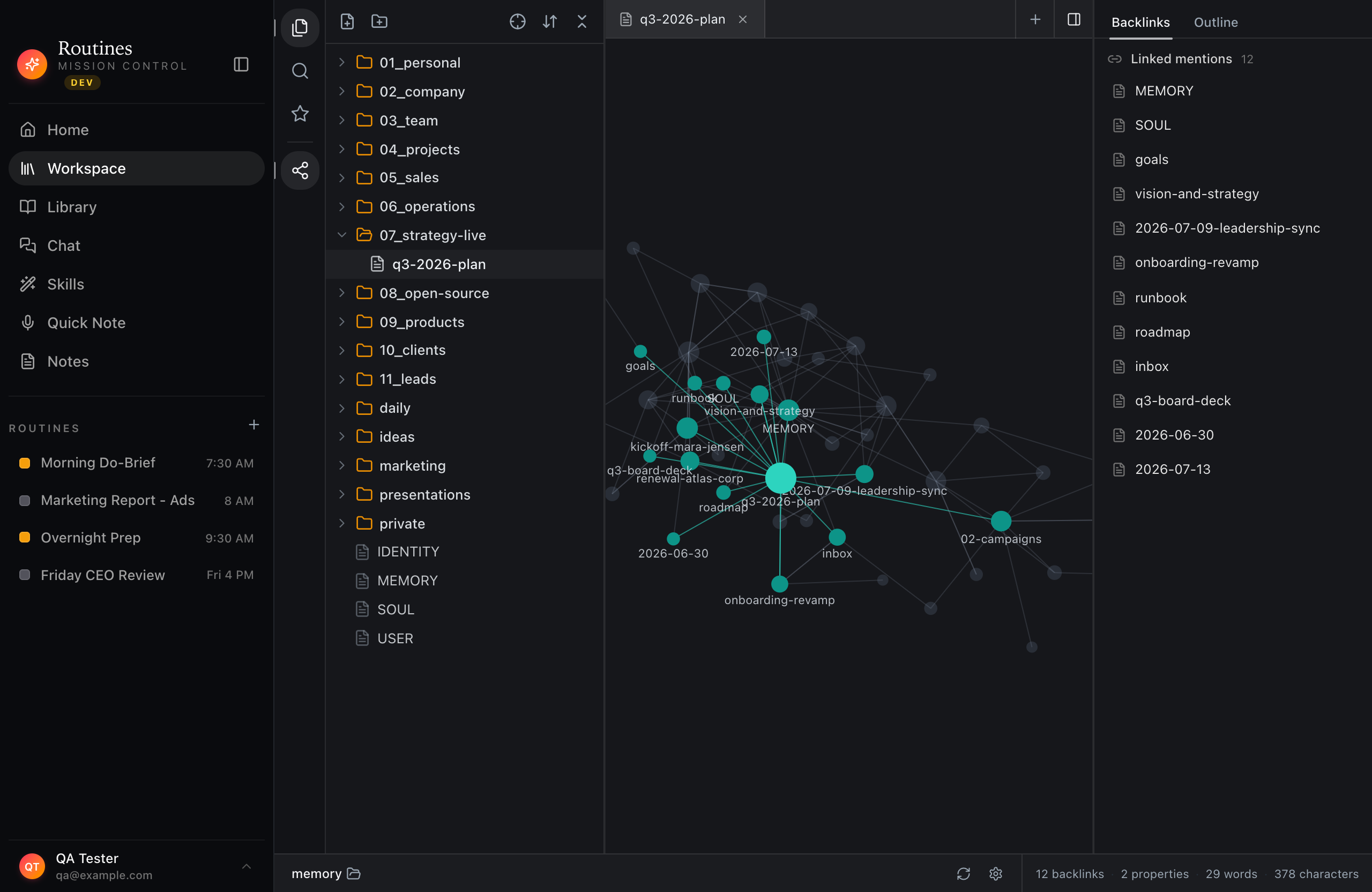Collapse the 07_strategy-live folder
The width and height of the screenshot is (1372, 892).
coord(465,235)
